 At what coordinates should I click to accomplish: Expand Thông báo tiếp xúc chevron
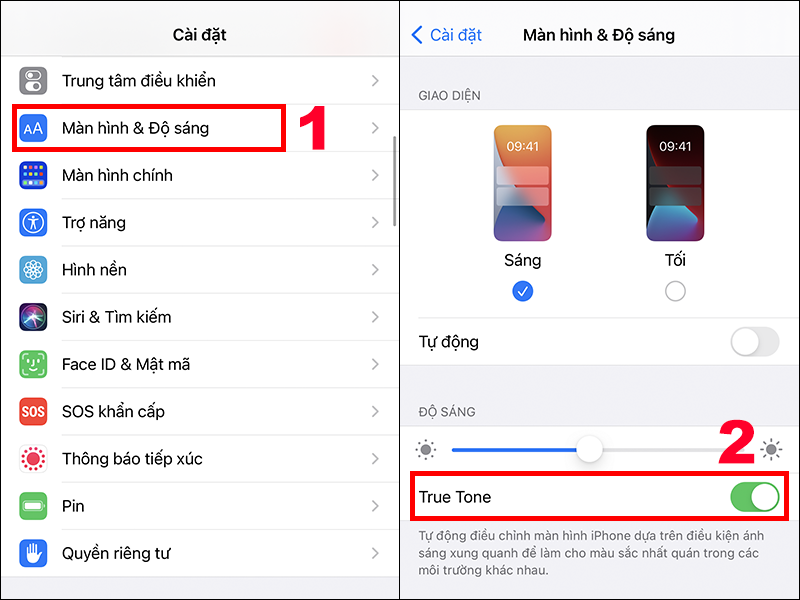click(375, 459)
